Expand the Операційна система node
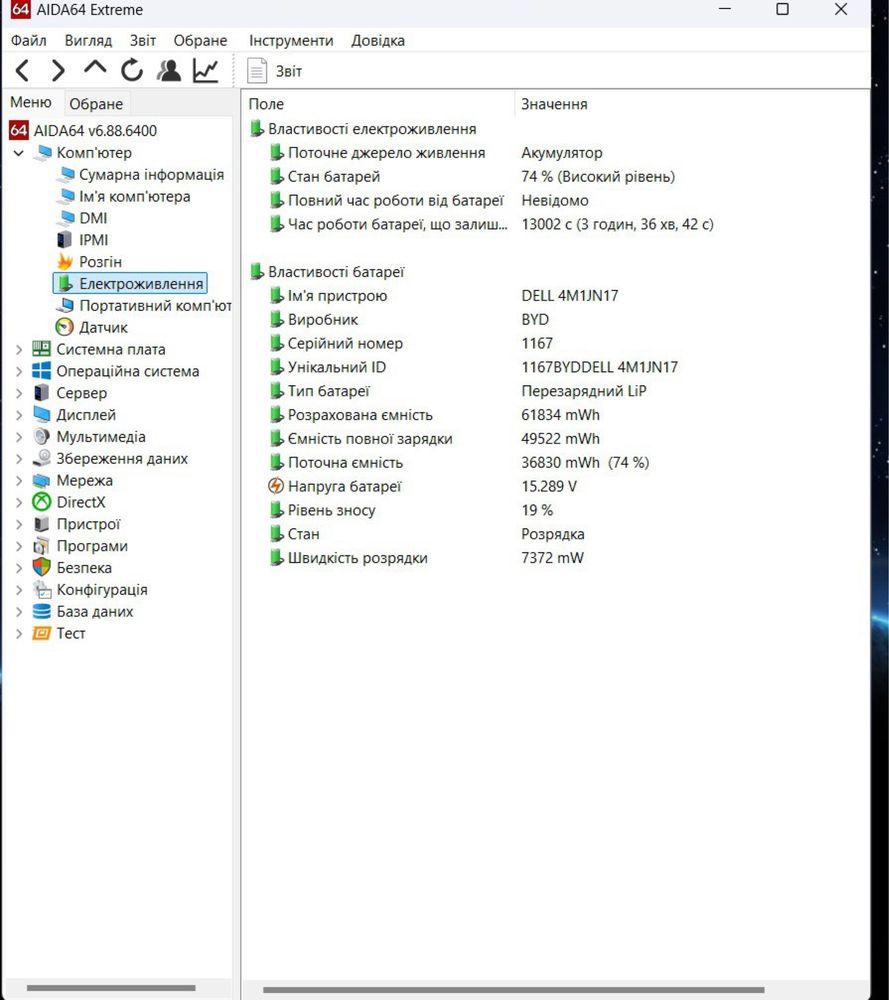This screenshot has height=1000, width=889. coord(18,371)
